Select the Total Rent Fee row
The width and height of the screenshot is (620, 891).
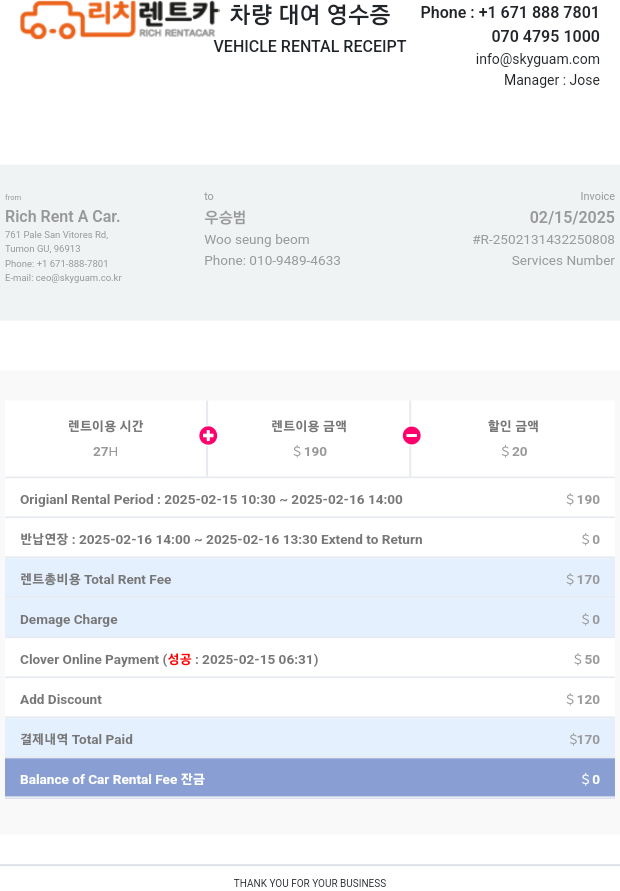click(310, 578)
